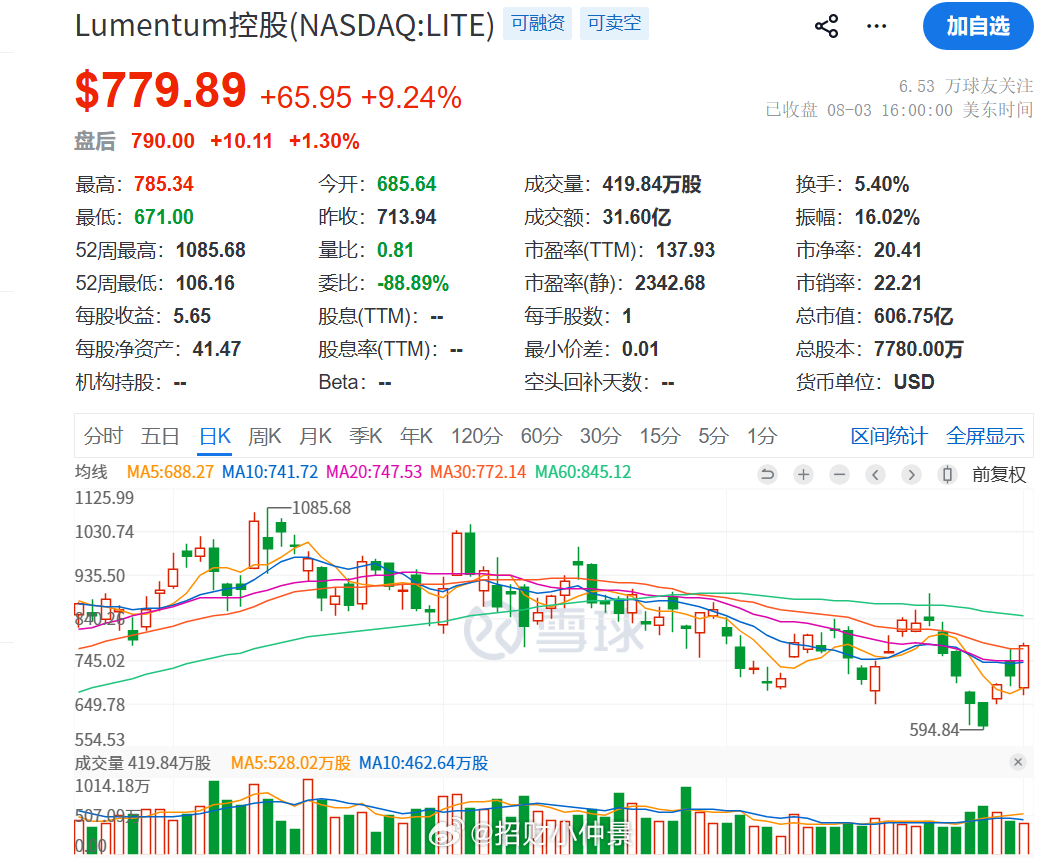Click the 成交量 419.84万股 chart label

point(142,763)
